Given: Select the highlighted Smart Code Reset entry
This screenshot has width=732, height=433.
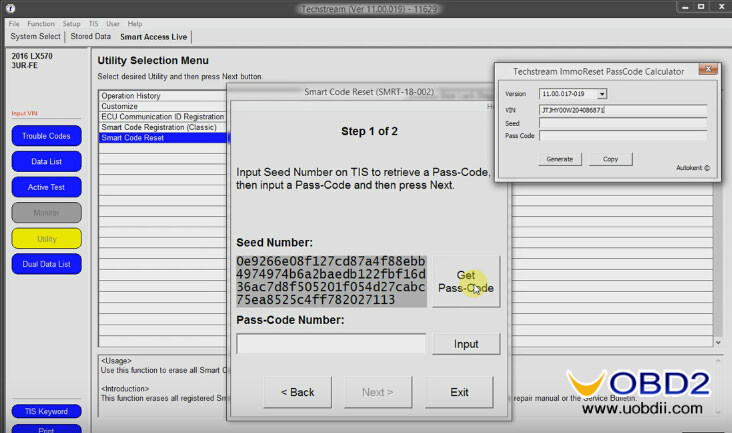Looking at the screenshot, I should coord(162,138).
